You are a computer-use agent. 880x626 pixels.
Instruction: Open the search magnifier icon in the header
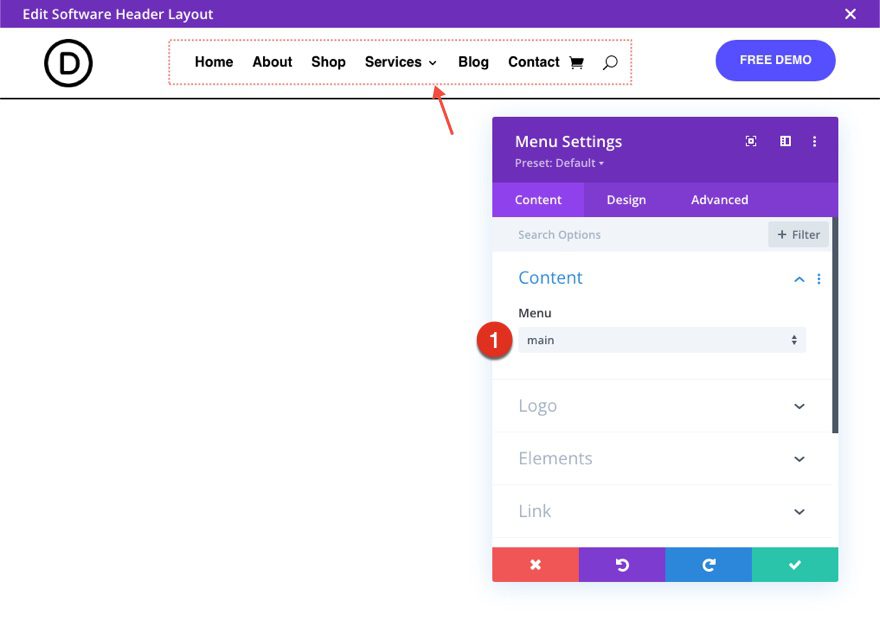tap(610, 62)
